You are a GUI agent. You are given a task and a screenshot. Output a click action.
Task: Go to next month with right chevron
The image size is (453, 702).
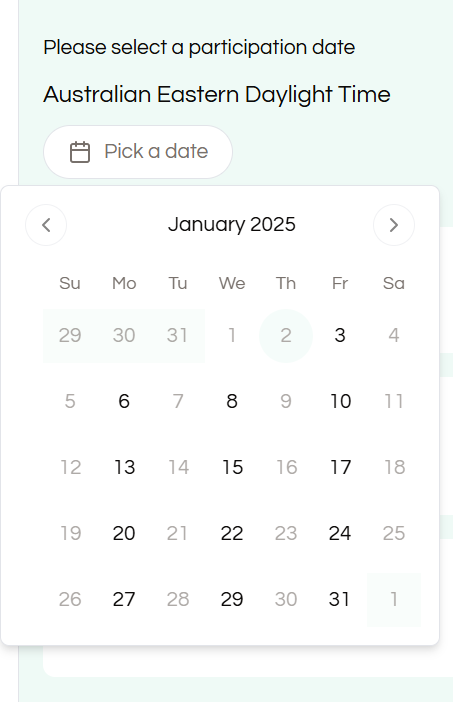[x=394, y=225]
